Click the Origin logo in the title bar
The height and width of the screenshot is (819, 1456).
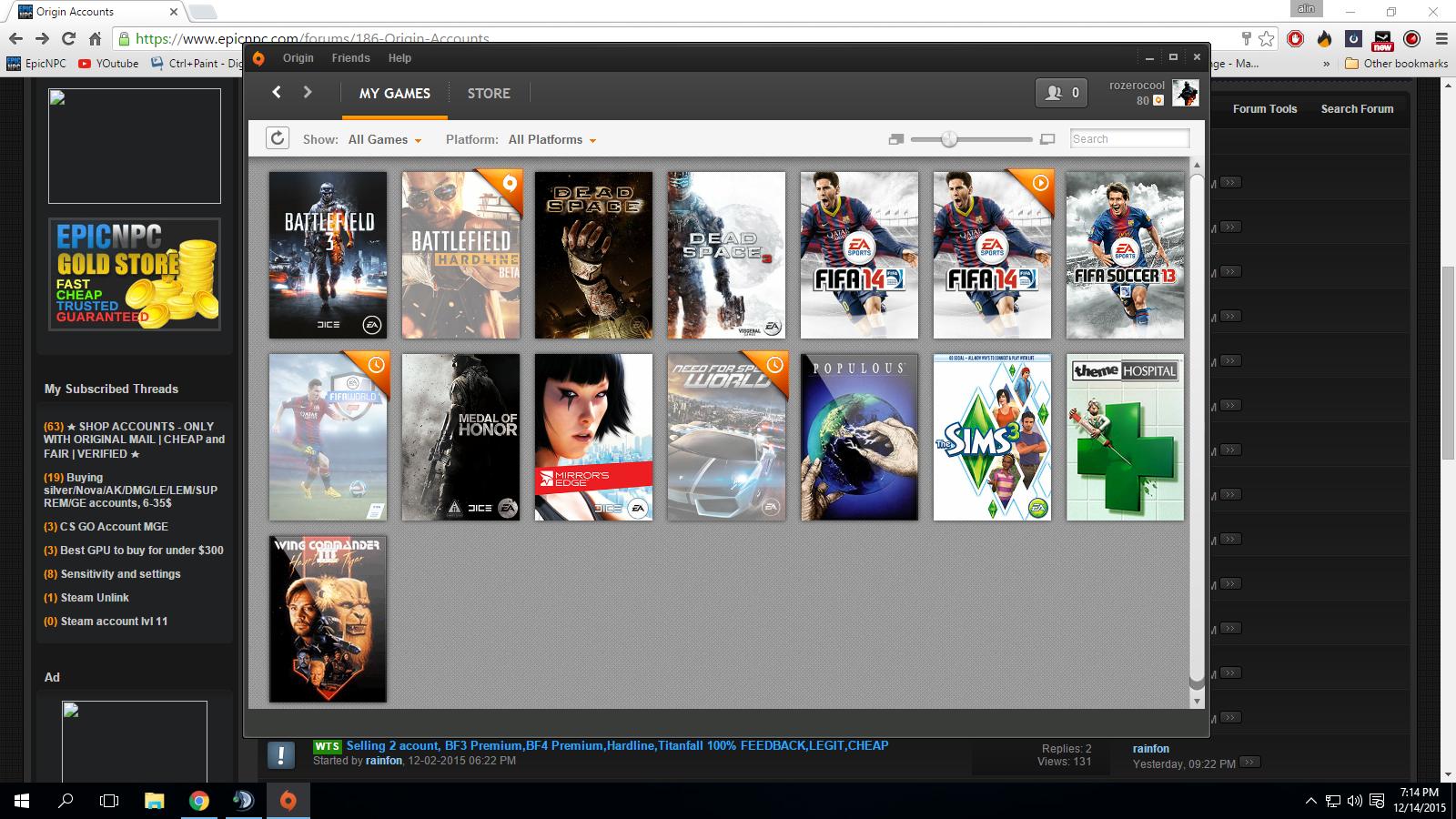pos(258,58)
